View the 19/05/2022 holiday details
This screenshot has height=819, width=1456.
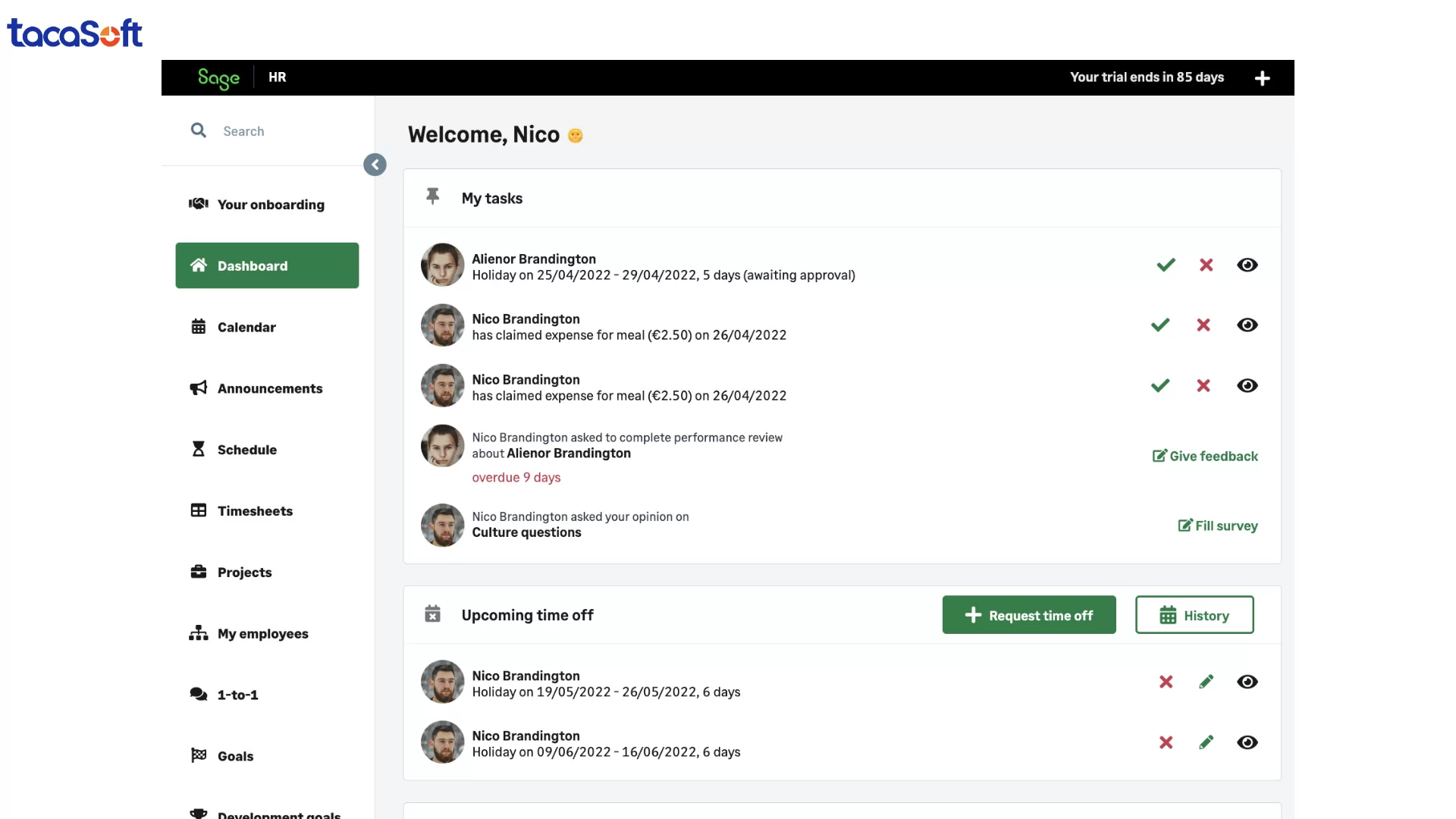click(x=1247, y=682)
